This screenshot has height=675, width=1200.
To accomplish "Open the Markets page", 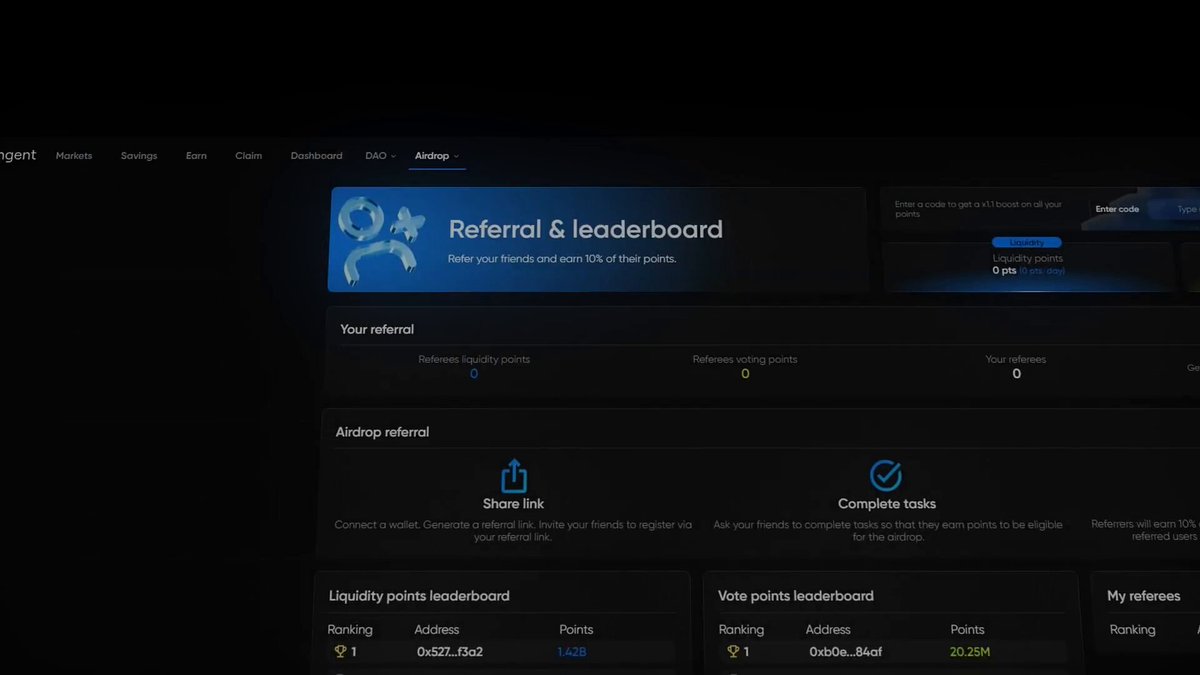I will [74, 156].
